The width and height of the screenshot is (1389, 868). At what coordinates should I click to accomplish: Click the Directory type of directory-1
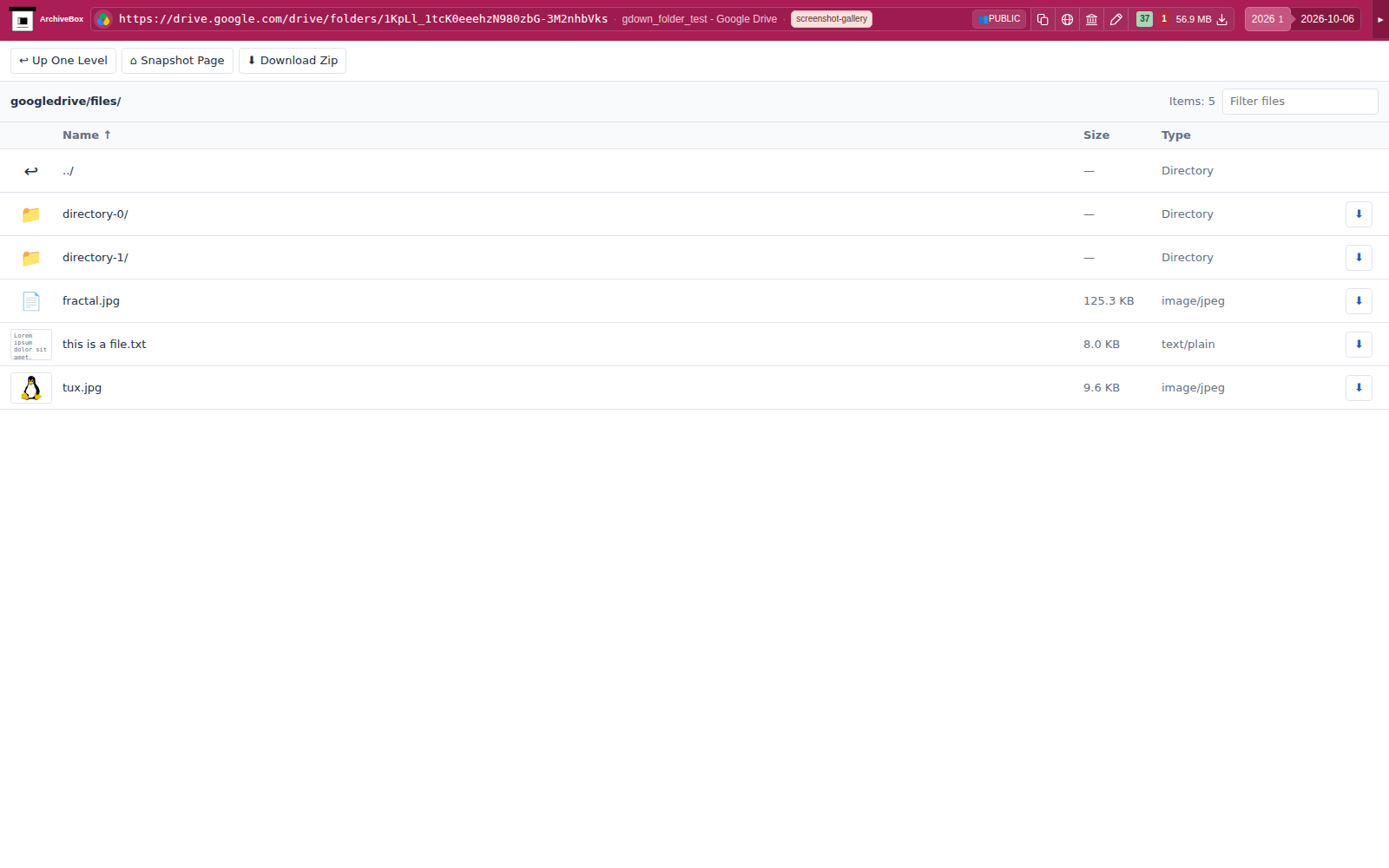pyautogui.click(x=1188, y=258)
